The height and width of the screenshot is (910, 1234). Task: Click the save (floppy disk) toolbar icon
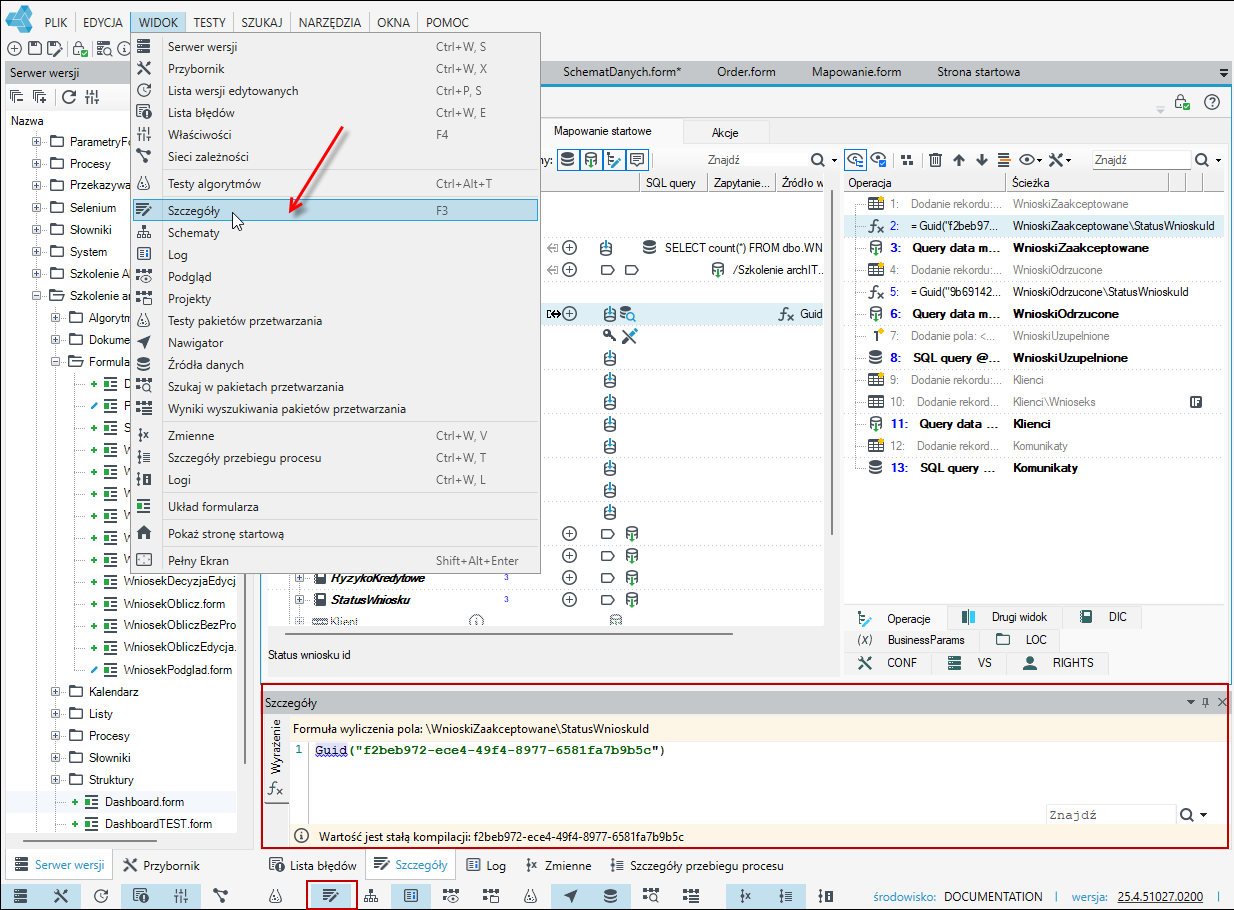(35, 48)
